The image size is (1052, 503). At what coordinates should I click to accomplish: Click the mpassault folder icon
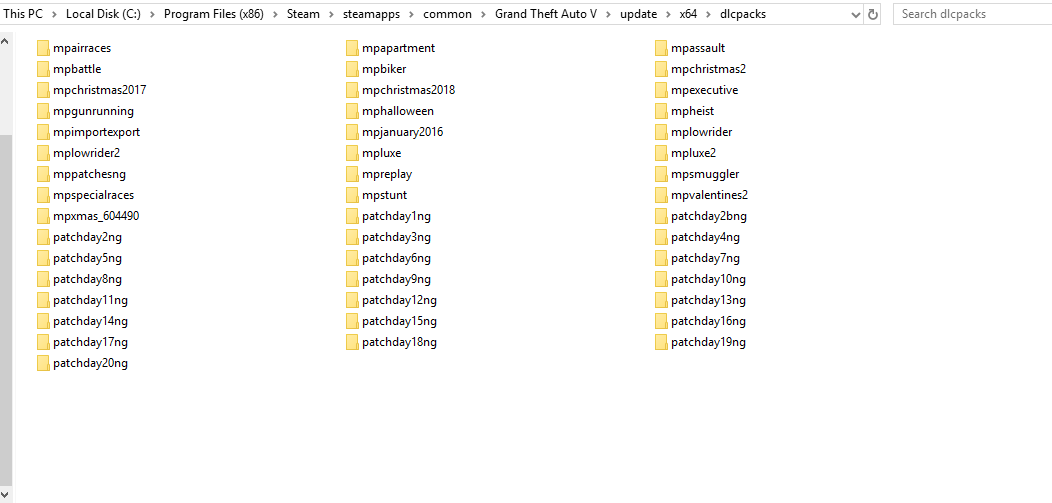click(x=661, y=48)
